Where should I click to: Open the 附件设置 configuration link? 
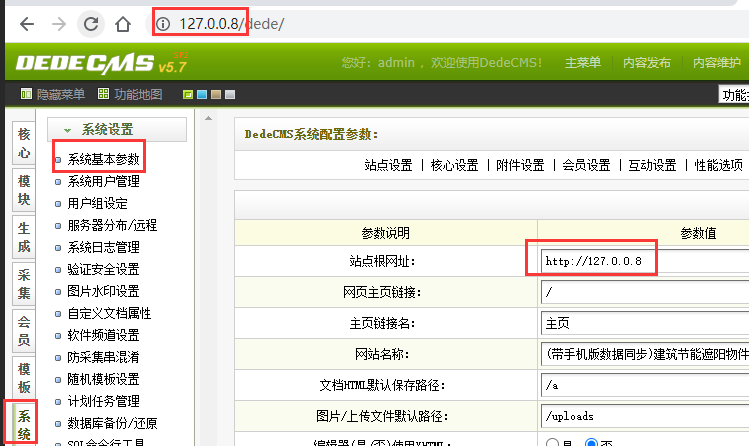click(520, 166)
